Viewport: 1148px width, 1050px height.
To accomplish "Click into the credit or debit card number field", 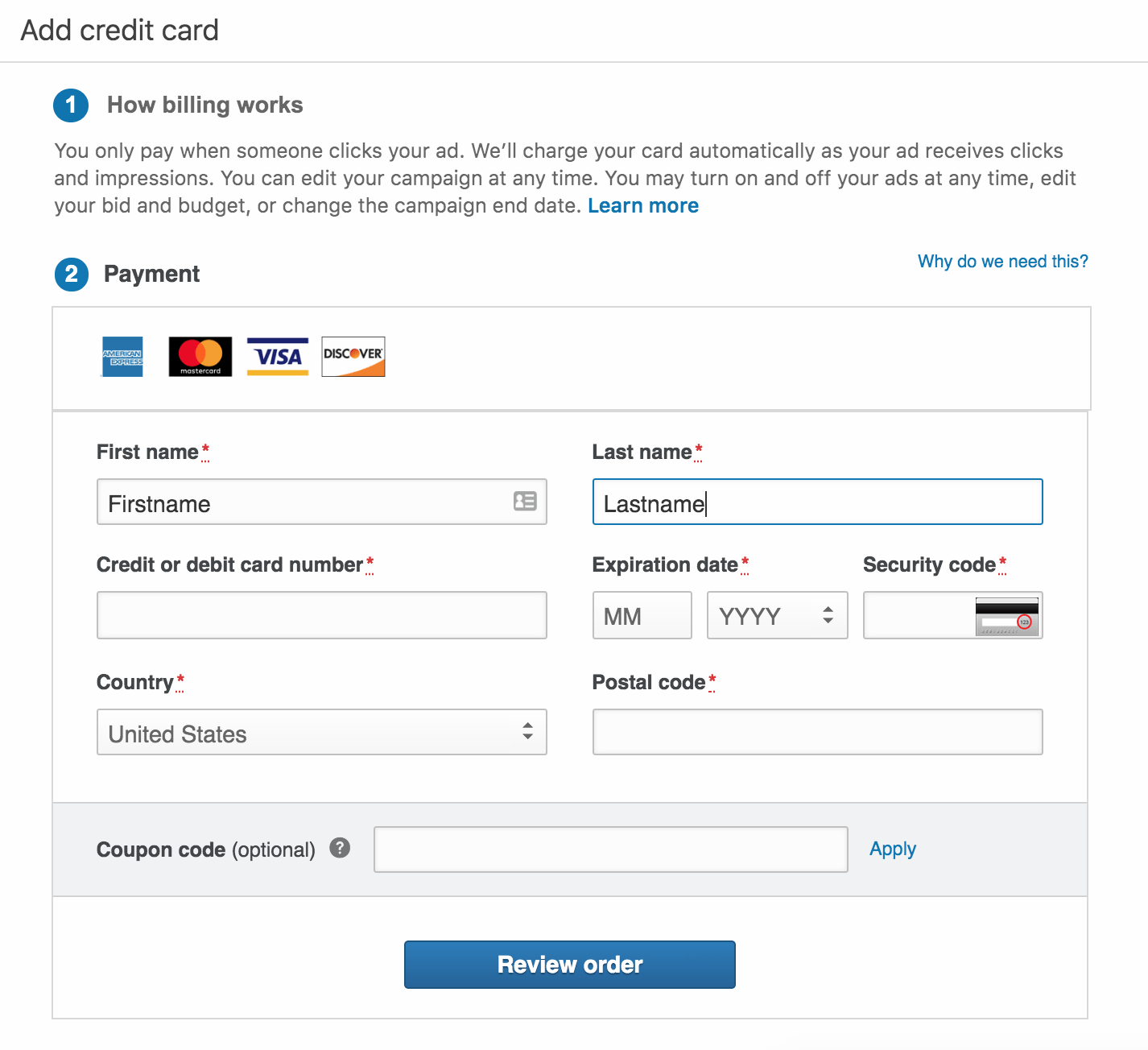I will coord(321,616).
